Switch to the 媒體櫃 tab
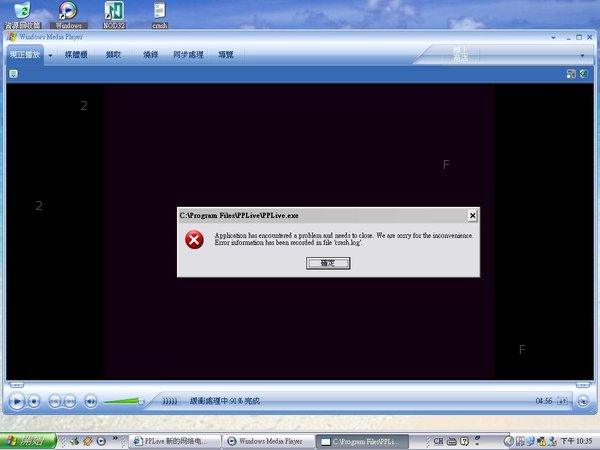 pos(76,55)
